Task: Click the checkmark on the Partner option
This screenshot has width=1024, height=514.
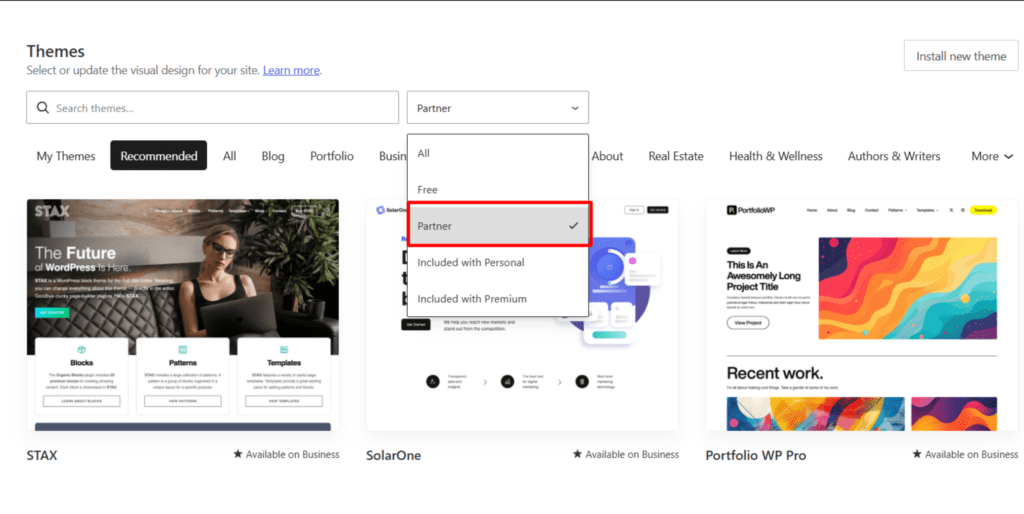Action: point(573,226)
